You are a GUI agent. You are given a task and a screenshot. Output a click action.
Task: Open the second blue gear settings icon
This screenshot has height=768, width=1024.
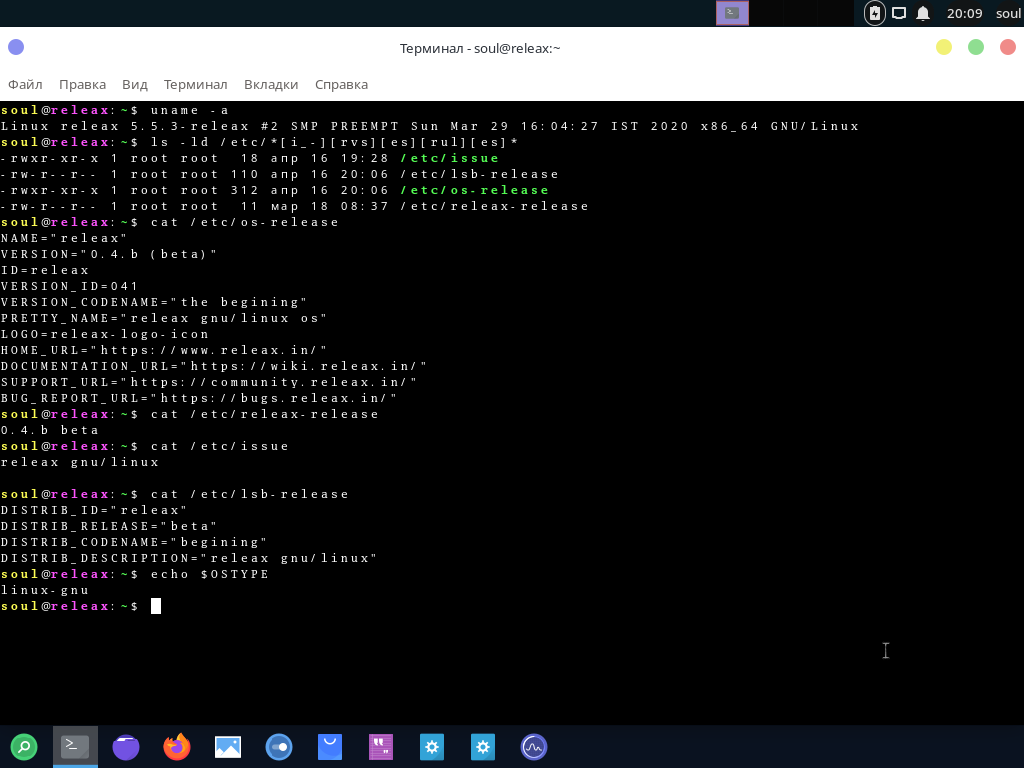tap(483, 746)
